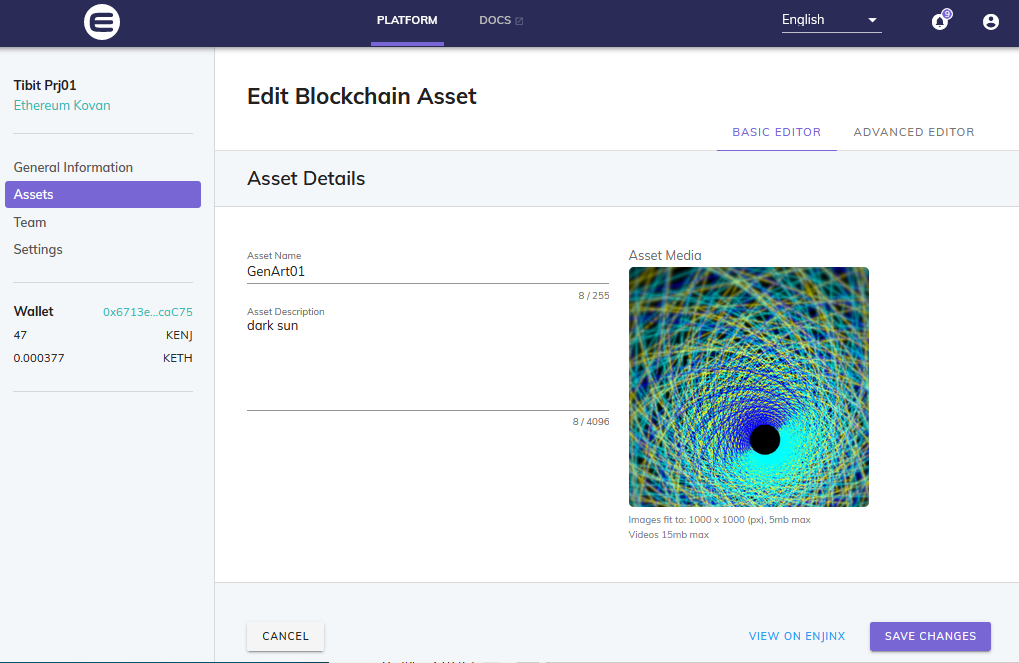The height and width of the screenshot is (663, 1019).
Task: Select the Basic Editor tab
Action: (x=776, y=132)
